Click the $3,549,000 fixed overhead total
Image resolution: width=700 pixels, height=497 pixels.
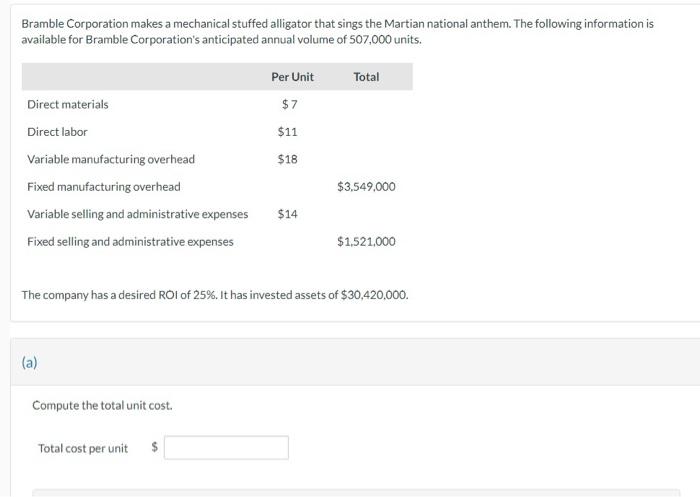(x=366, y=187)
